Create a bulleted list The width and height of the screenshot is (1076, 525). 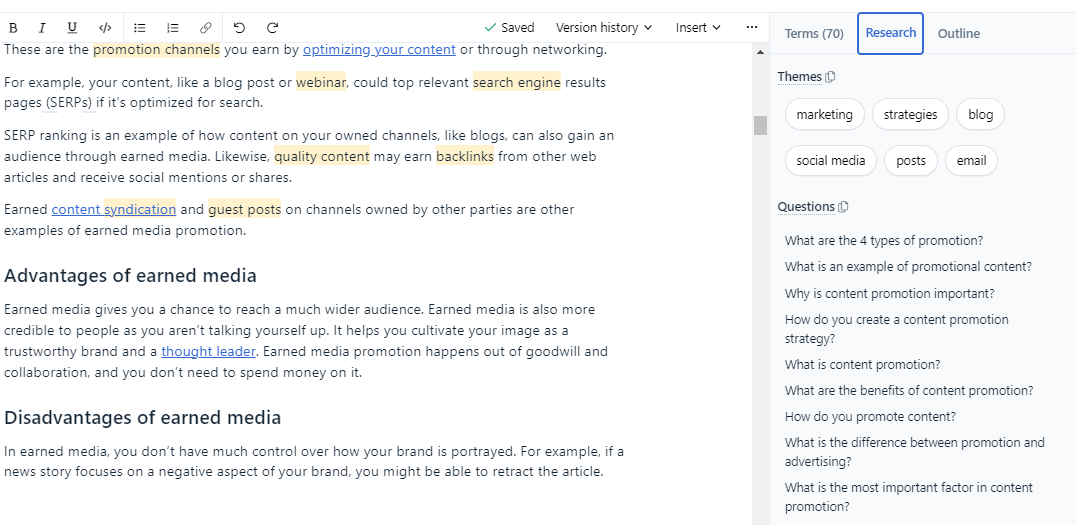140,28
